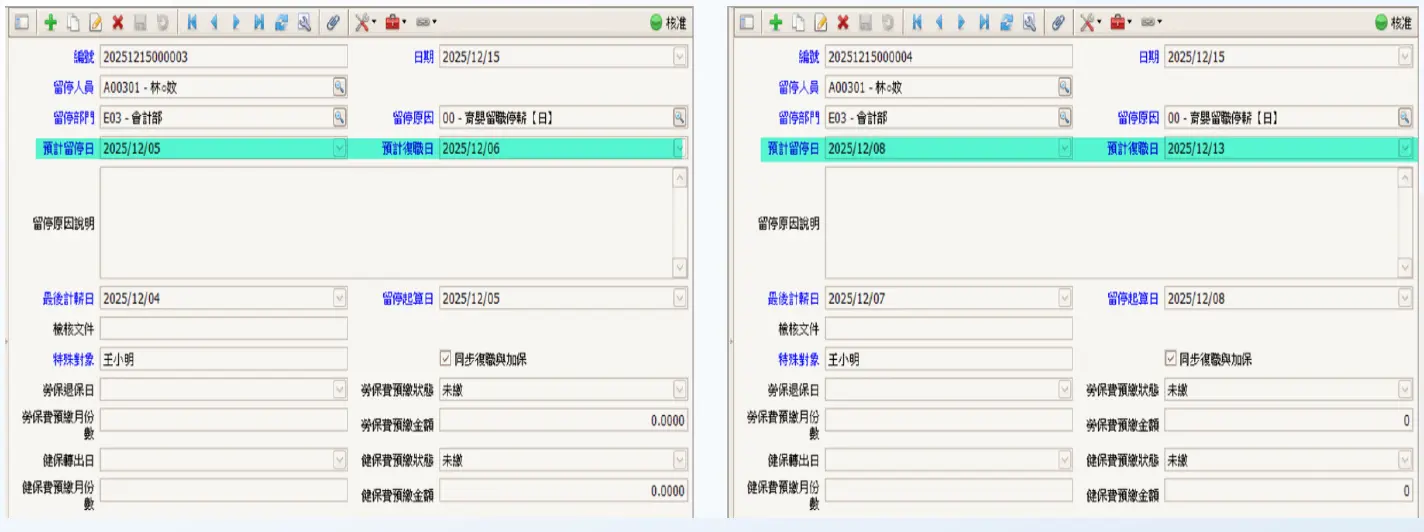Screen dimensions: 1424x532
Task: Open 留停人員 lookup in record 20251215000003
Action: pos(339,87)
